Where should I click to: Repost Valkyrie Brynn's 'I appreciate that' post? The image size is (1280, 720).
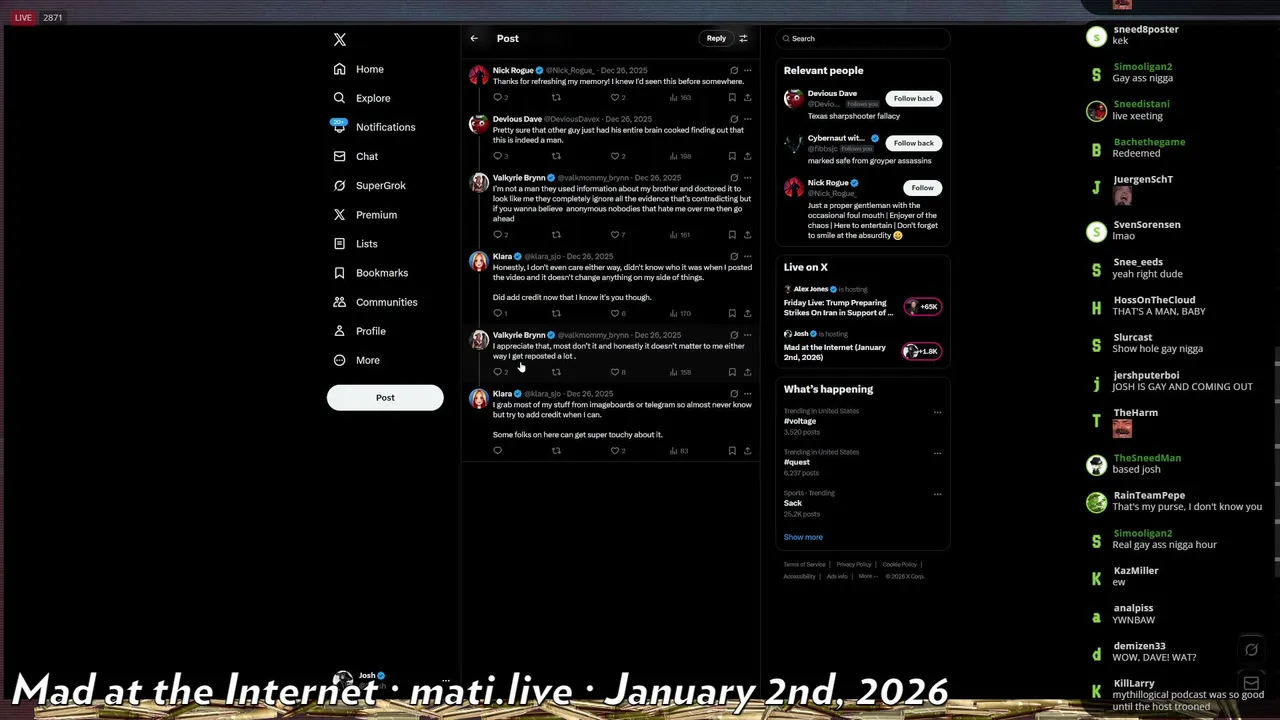click(556, 372)
